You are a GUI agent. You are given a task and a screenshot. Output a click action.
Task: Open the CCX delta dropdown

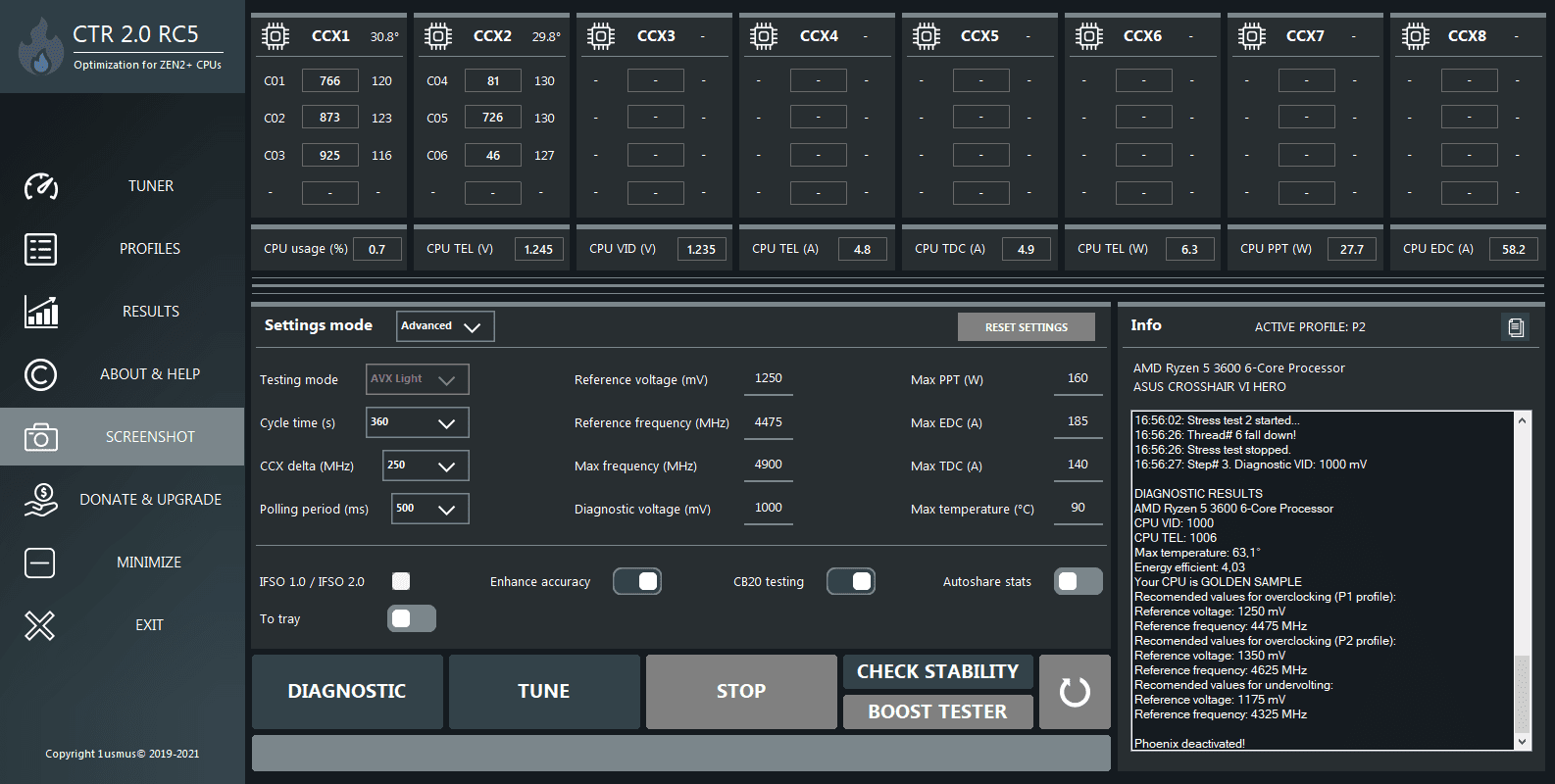426,465
